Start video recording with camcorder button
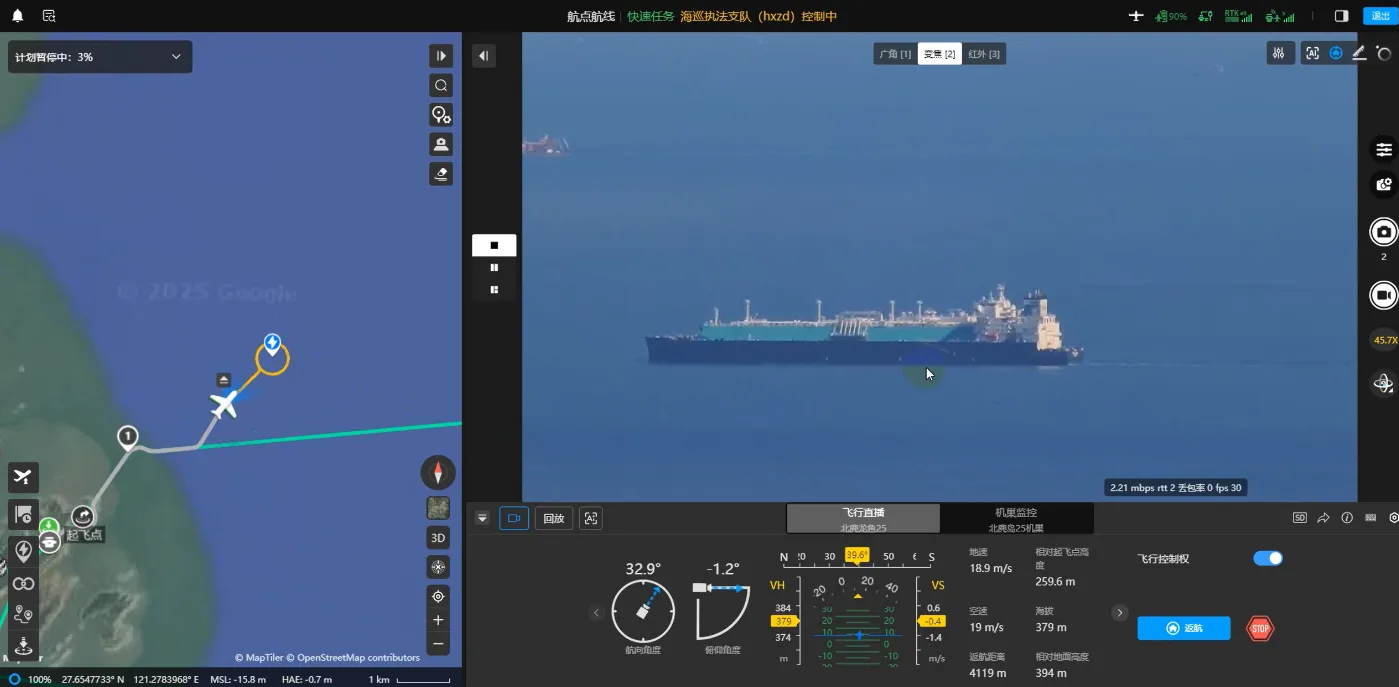 point(1384,296)
